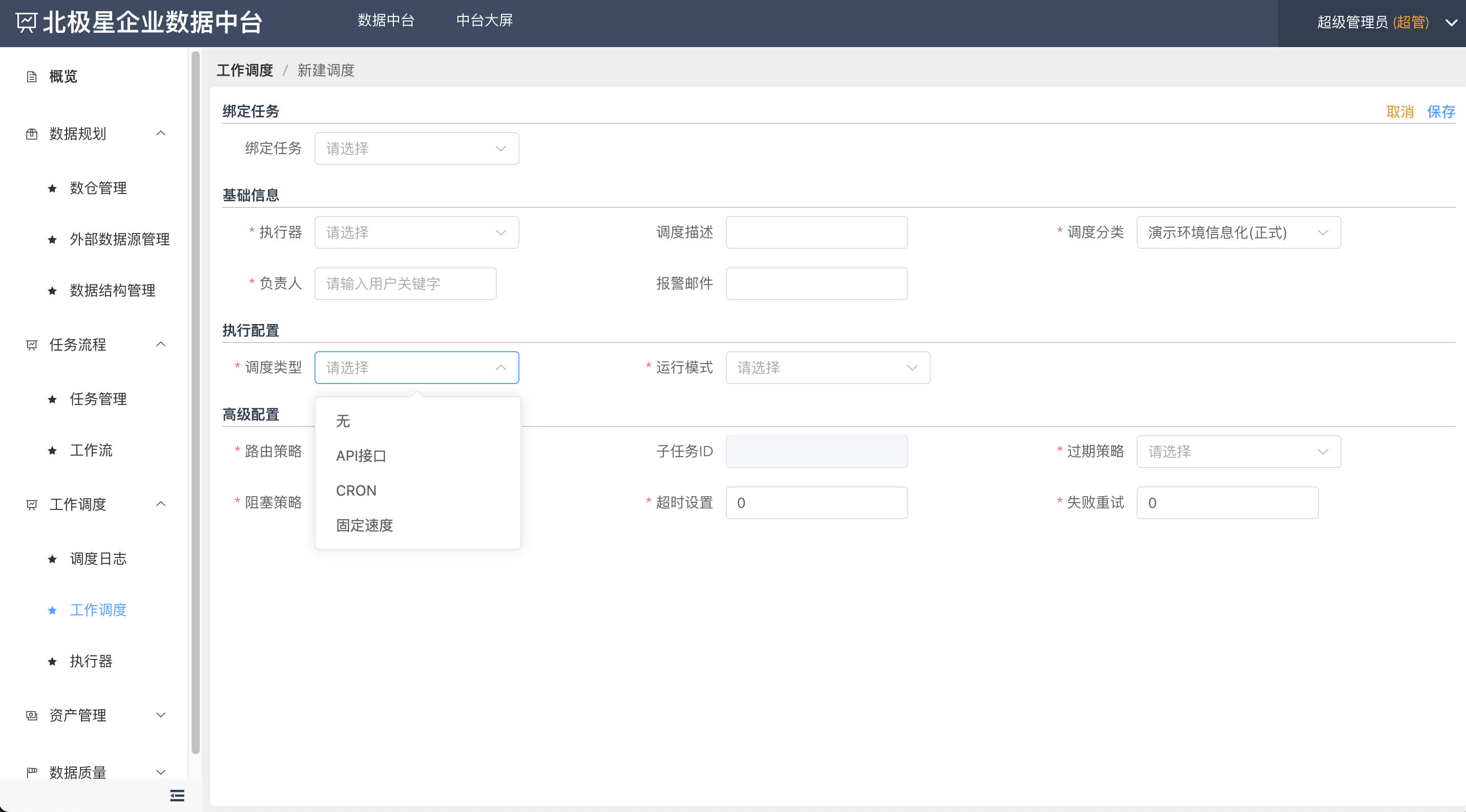This screenshot has width=1466, height=812.
Task: Close the open 调度类型 dropdown
Action: click(416, 367)
